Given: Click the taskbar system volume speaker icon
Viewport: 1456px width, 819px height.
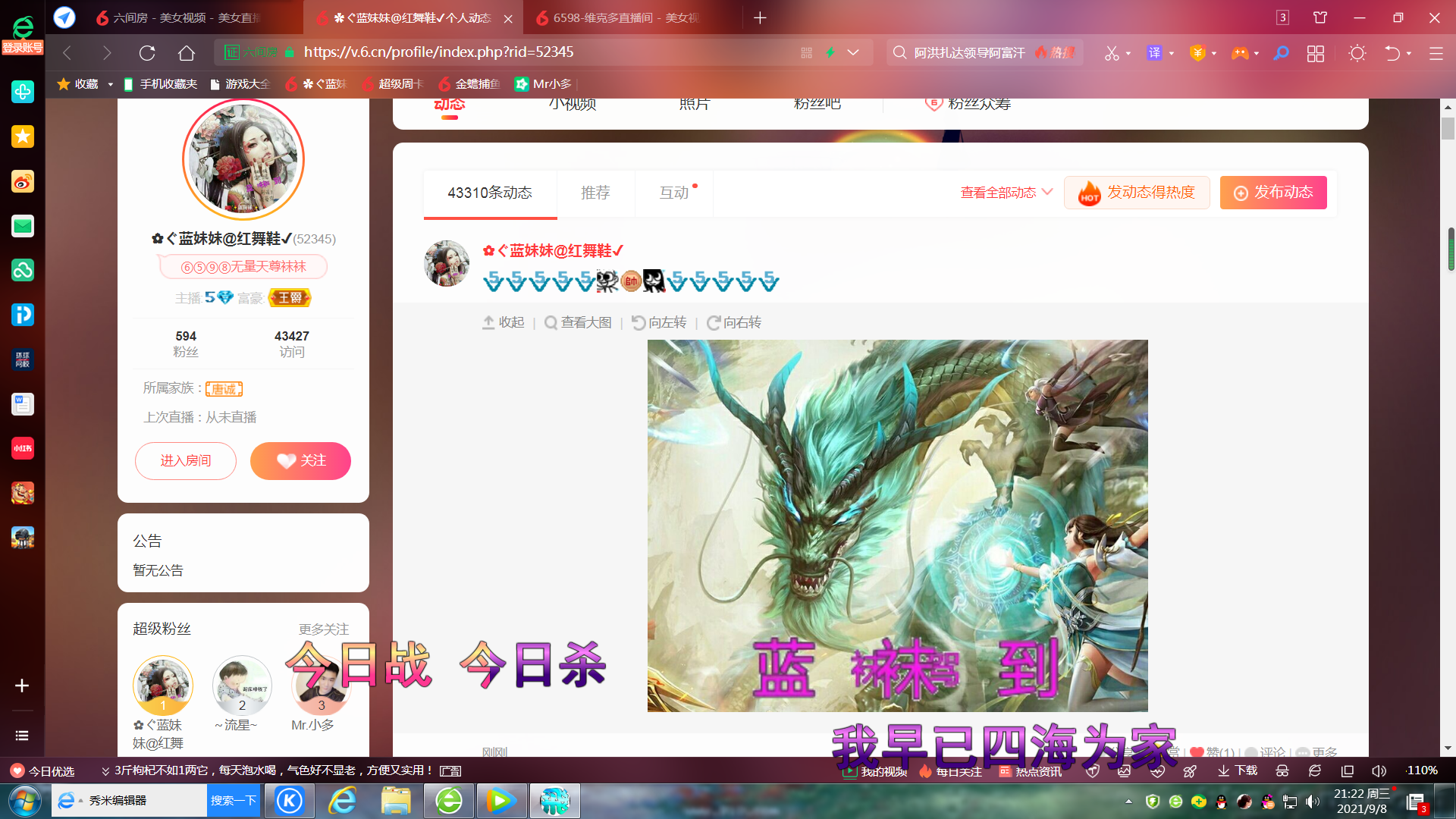Looking at the screenshot, I should [1313, 802].
